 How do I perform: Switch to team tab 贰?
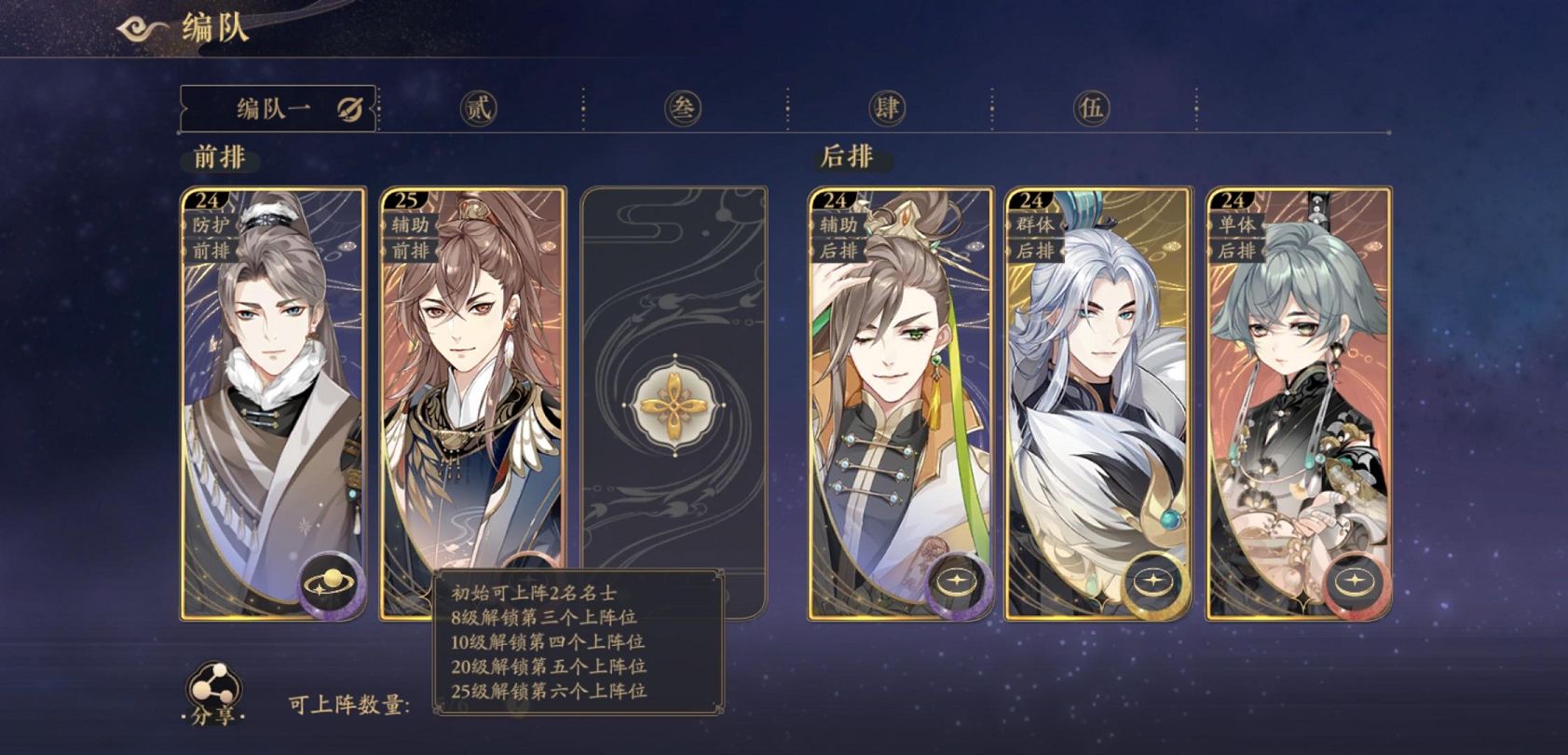tap(479, 109)
